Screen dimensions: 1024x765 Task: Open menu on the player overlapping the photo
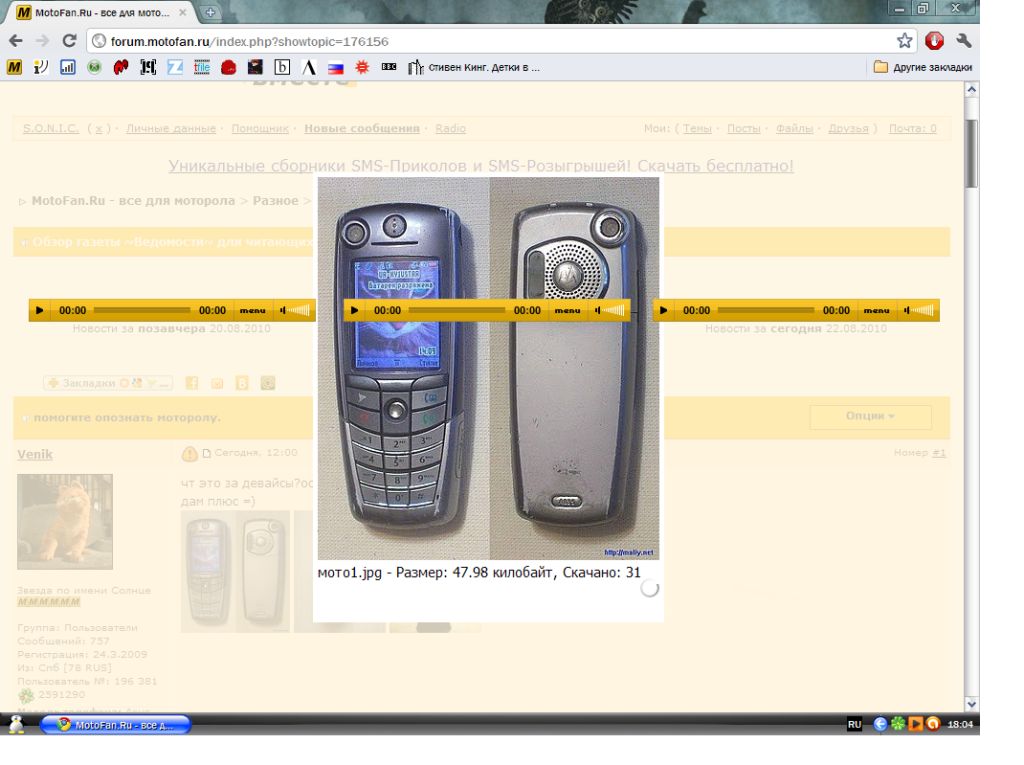pos(568,310)
